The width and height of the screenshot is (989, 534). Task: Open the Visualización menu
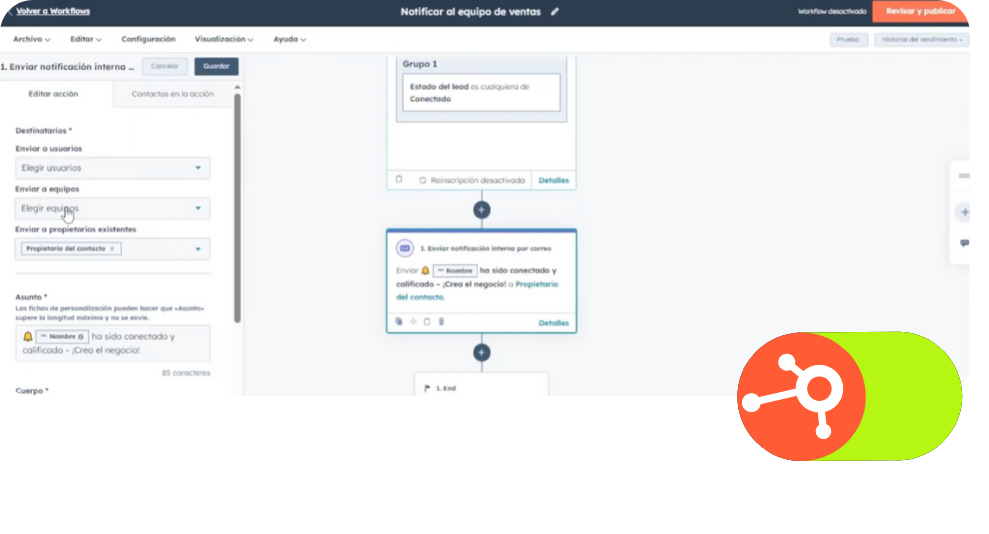click(224, 39)
